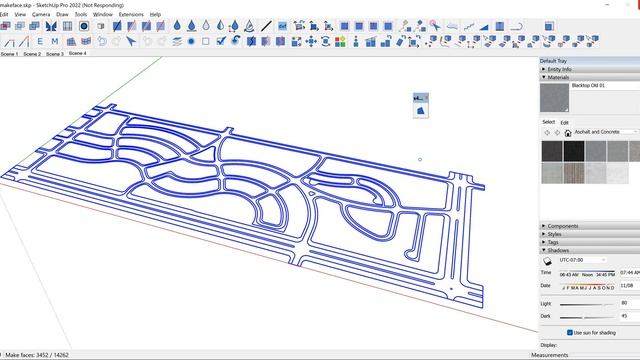Click the home icon in Materials panel
The image size is (640, 360).
[x=568, y=133]
